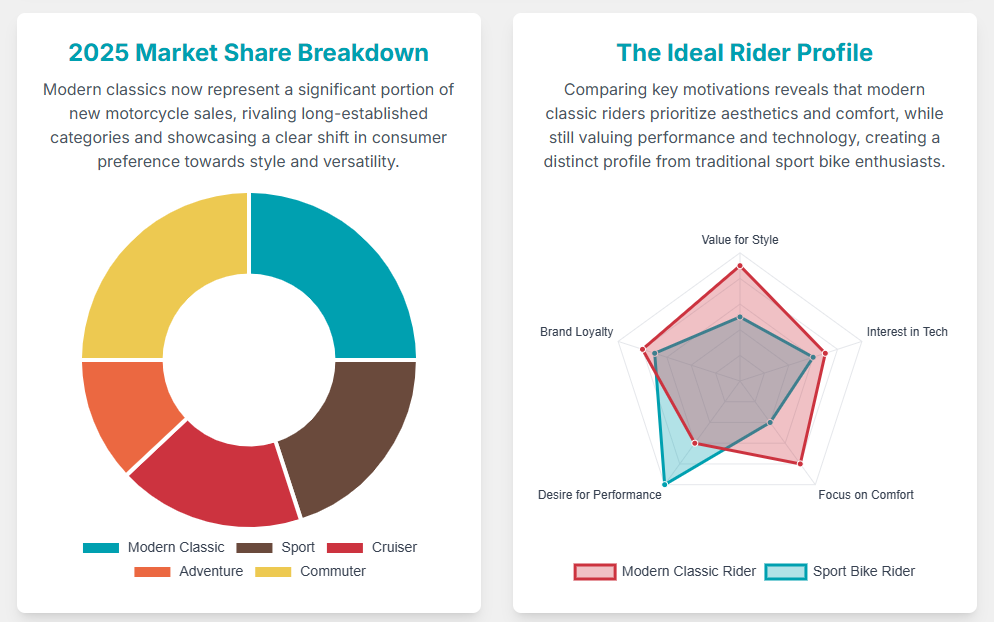Click the Sport Bike Rider legend swatch

point(785,572)
